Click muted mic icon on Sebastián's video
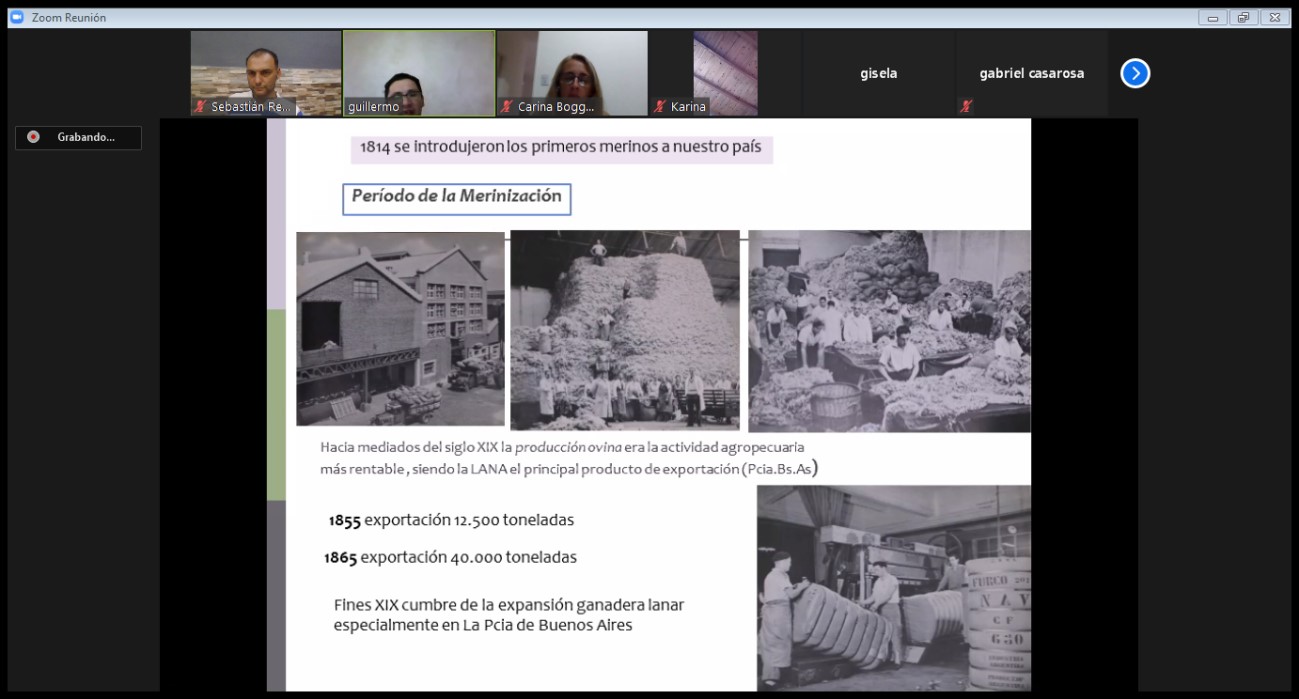 pyautogui.click(x=200, y=106)
